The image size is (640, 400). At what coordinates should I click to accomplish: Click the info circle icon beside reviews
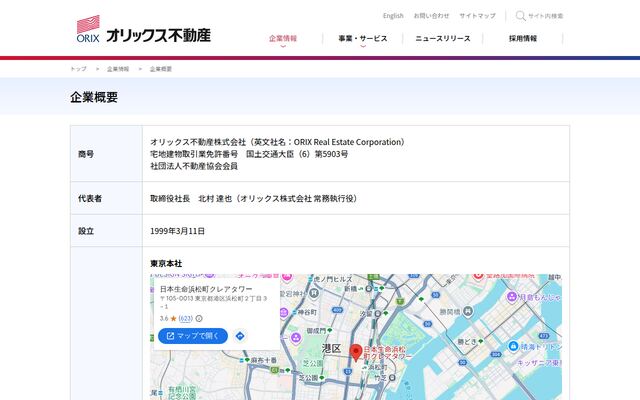(x=199, y=318)
